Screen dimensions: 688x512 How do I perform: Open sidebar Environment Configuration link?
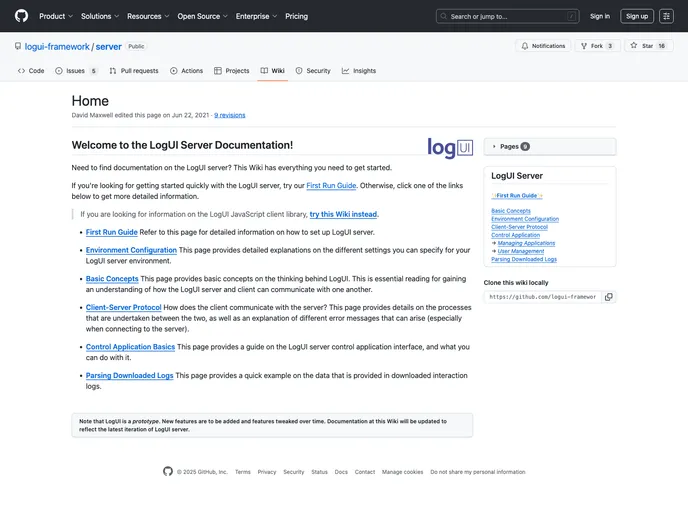tap(525, 219)
